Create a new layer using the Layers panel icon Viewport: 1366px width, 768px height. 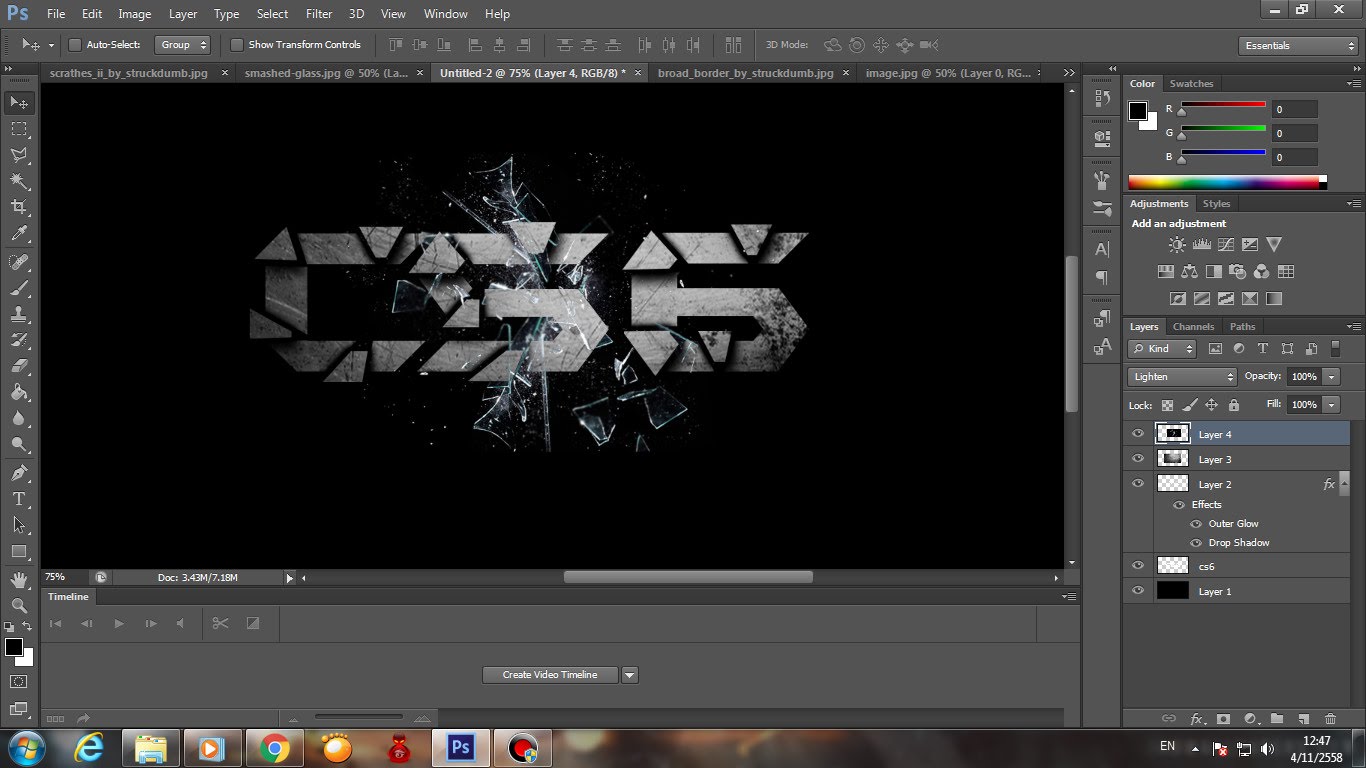click(x=1304, y=719)
